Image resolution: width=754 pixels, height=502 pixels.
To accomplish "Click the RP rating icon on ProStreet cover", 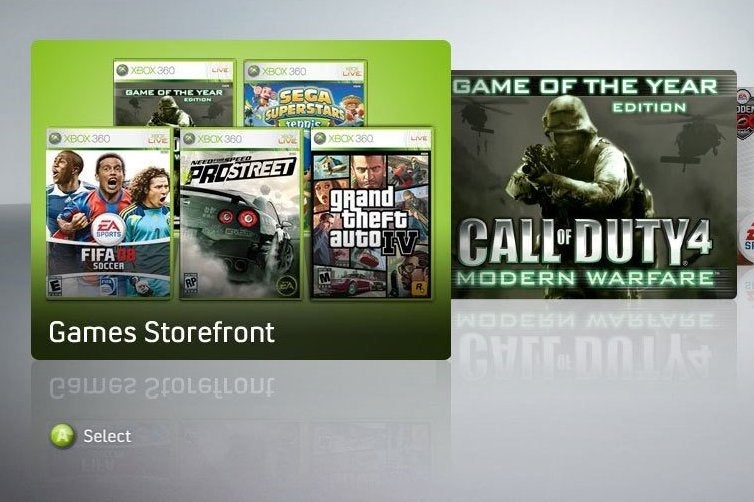I will coord(191,282).
